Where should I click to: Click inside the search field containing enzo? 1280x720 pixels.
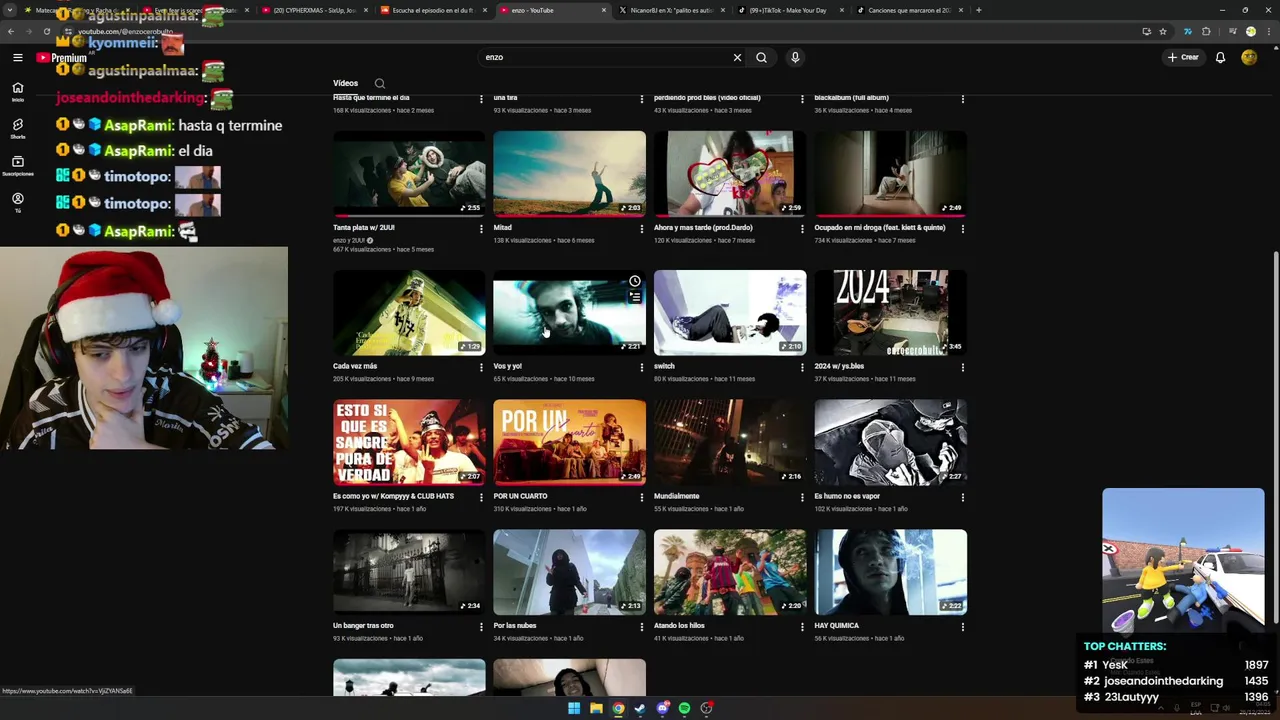[x=605, y=57]
